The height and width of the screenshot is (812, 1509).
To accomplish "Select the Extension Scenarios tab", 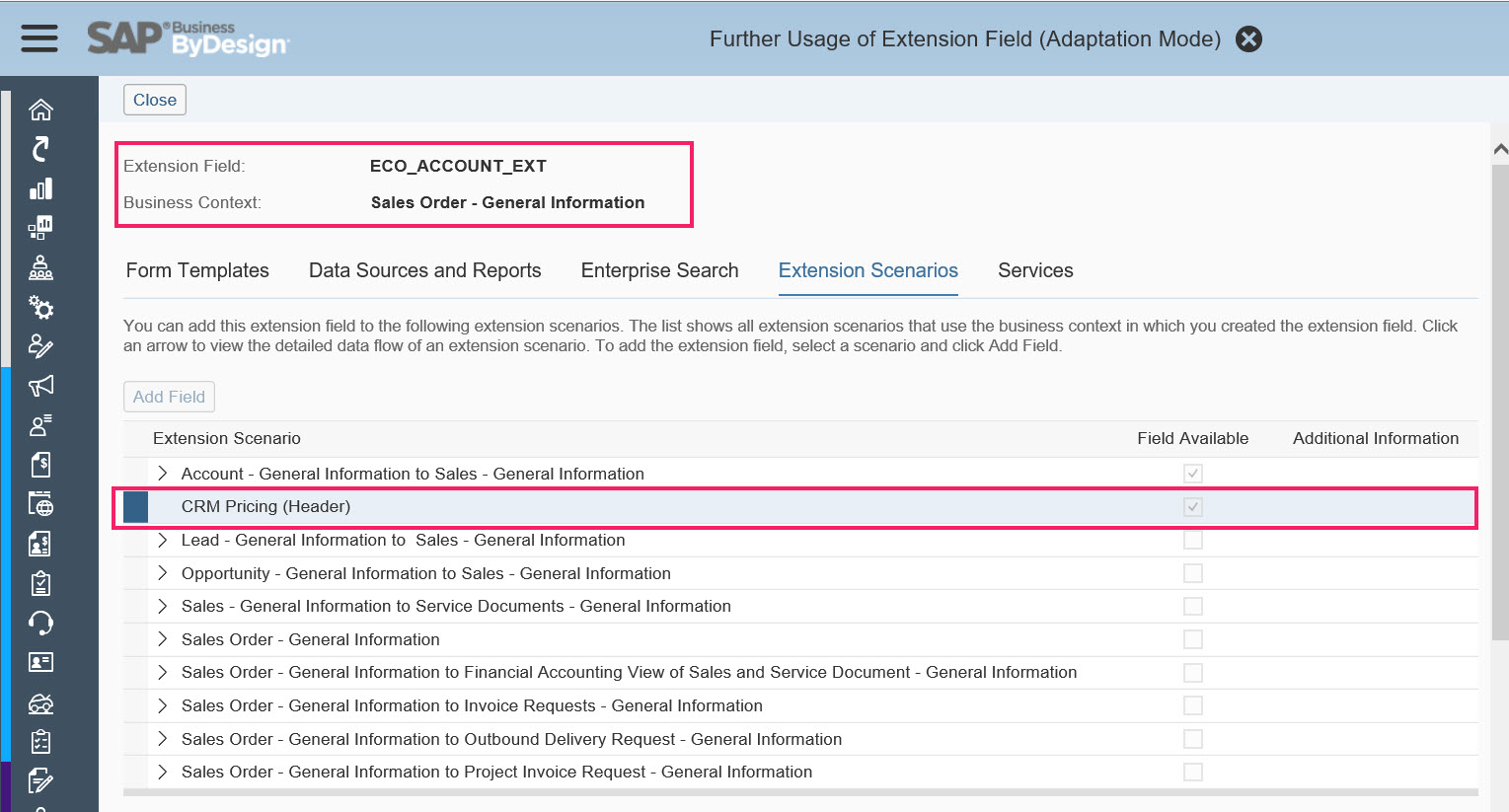I will click(x=868, y=270).
